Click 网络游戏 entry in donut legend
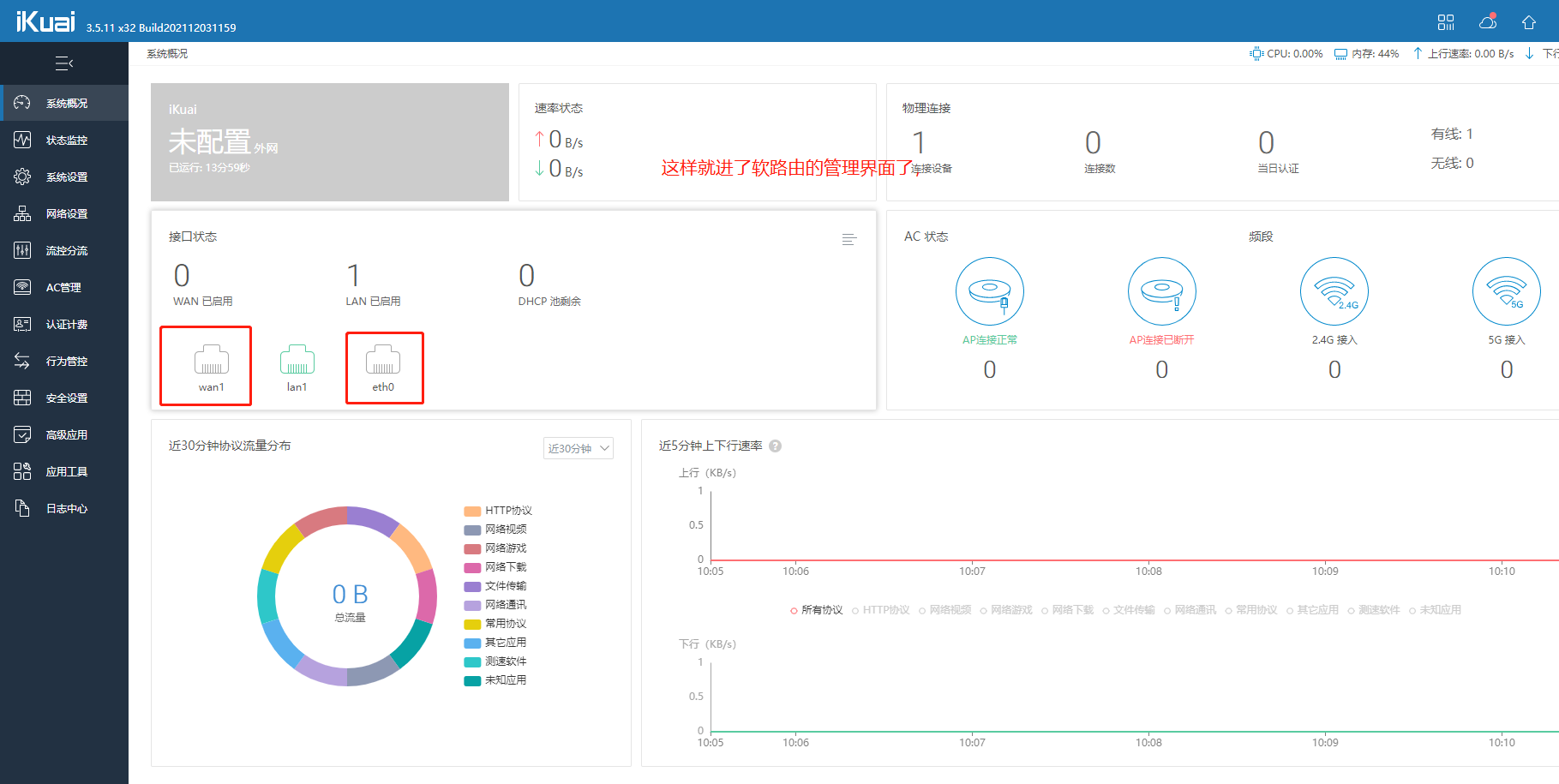The width and height of the screenshot is (1559, 784). coord(495,548)
